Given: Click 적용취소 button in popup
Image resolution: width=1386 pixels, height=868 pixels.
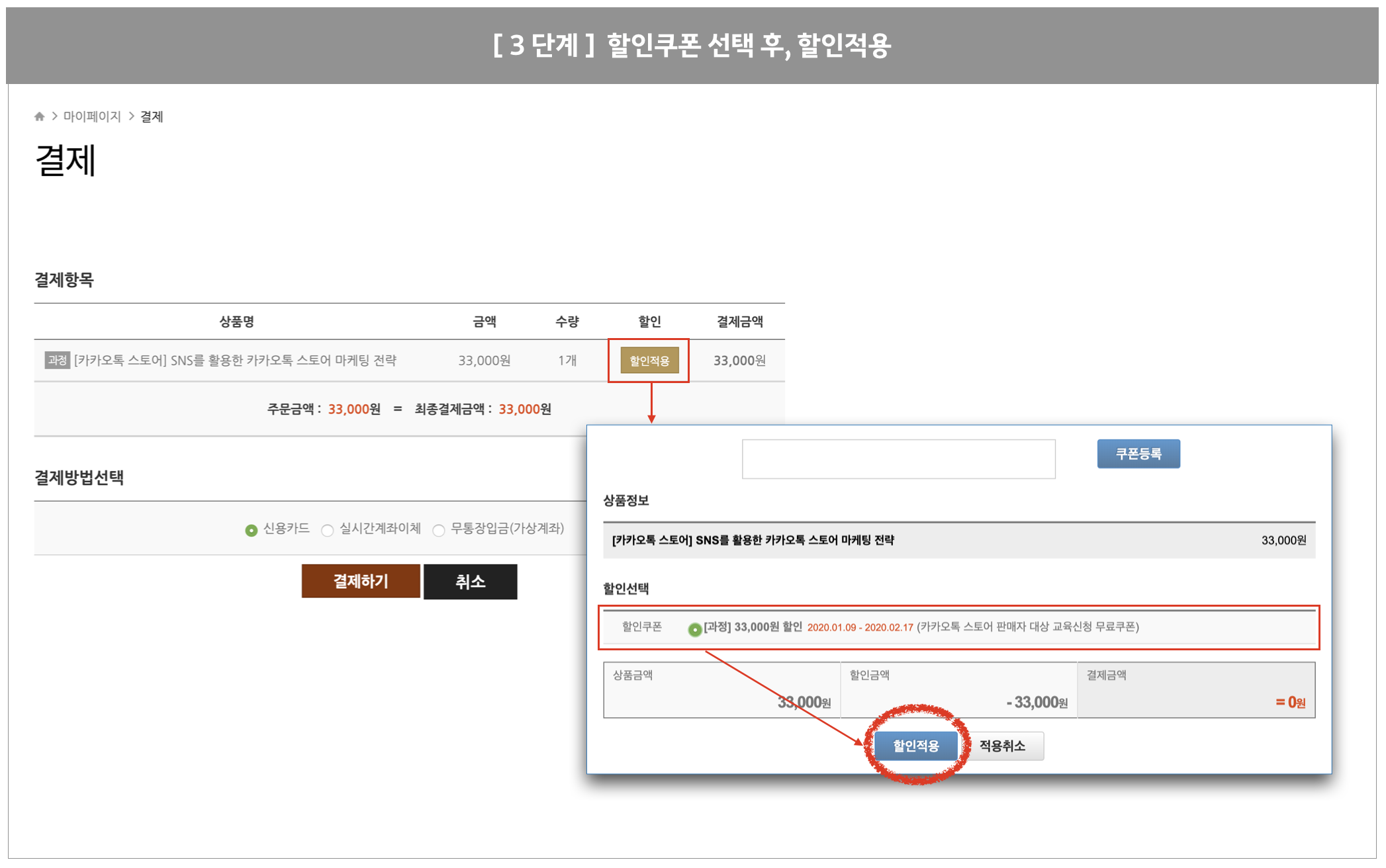Looking at the screenshot, I should [1002, 746].
